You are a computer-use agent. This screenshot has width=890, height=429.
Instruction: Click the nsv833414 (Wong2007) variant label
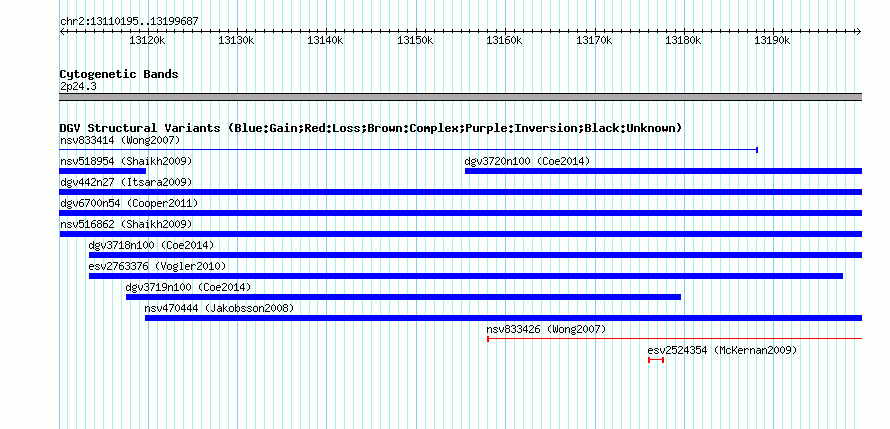coord(120,140)
